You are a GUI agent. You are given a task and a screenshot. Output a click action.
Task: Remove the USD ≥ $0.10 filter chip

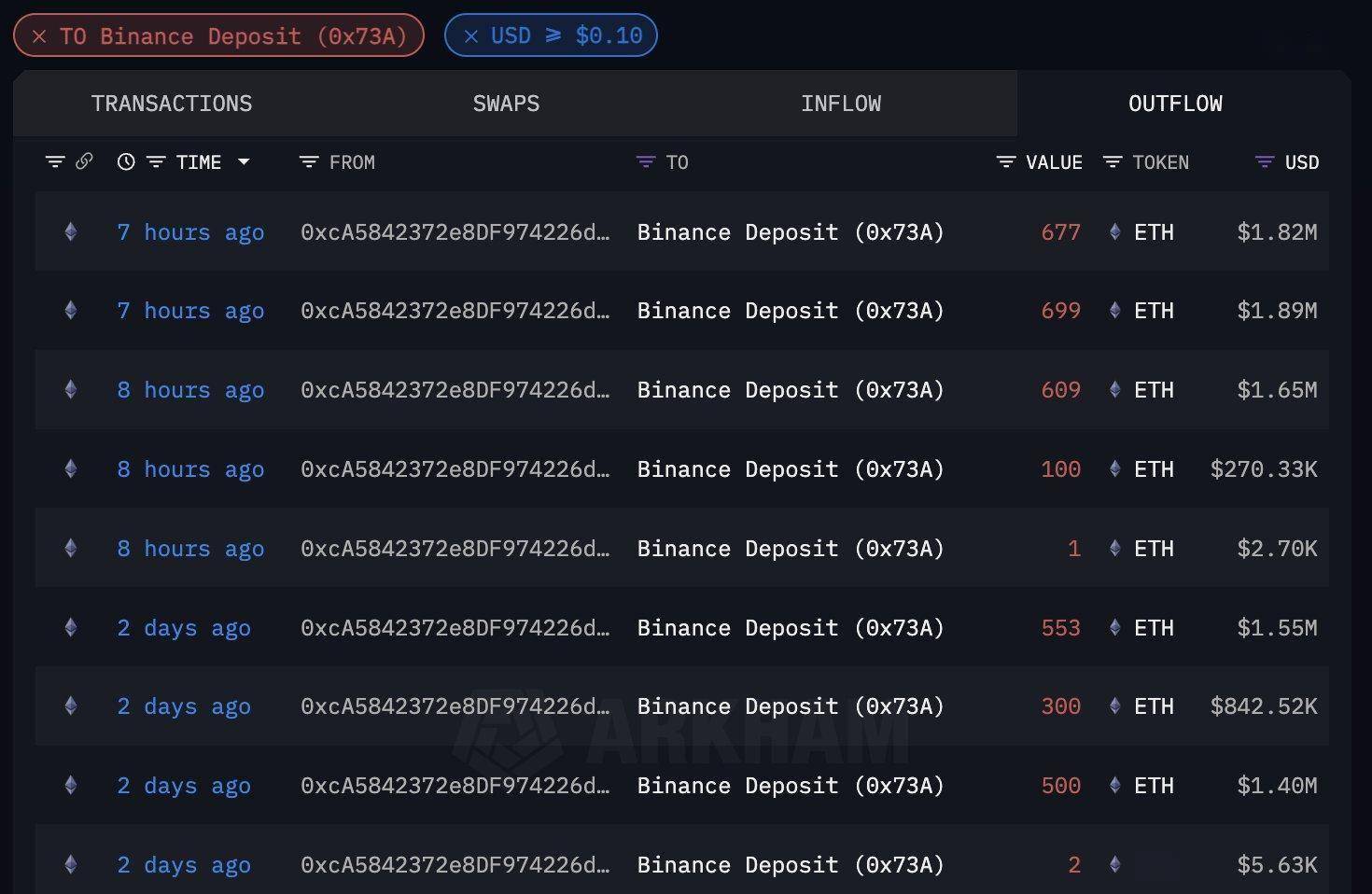click(x=471, y=35)
